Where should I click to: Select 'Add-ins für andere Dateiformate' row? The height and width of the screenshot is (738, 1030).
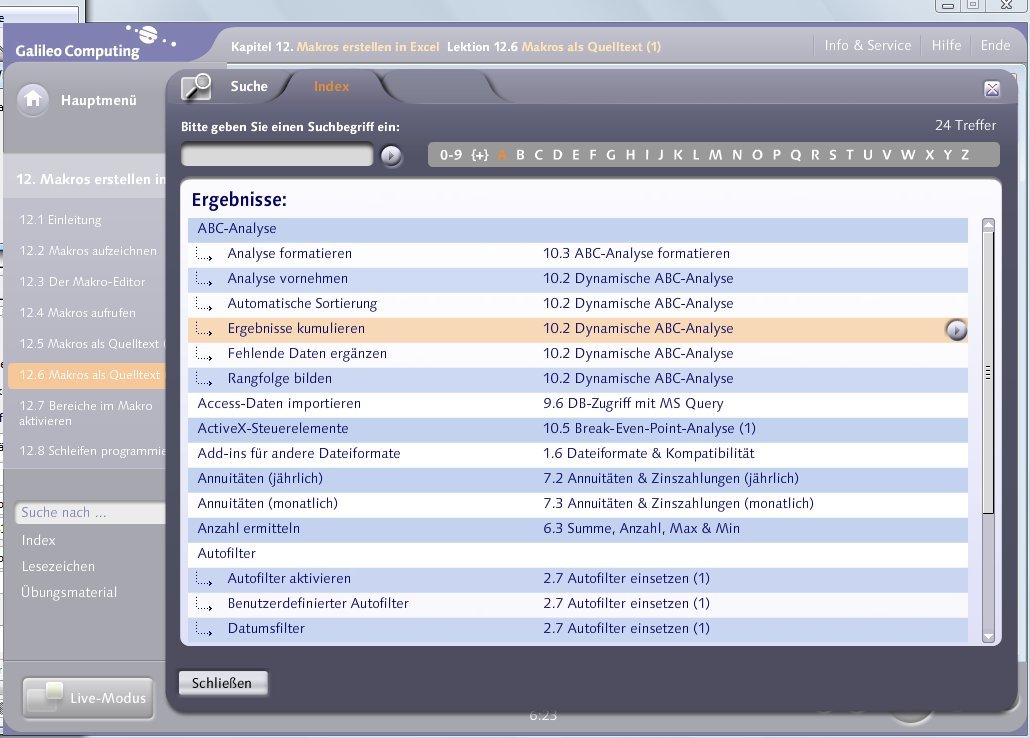(577, 453)
